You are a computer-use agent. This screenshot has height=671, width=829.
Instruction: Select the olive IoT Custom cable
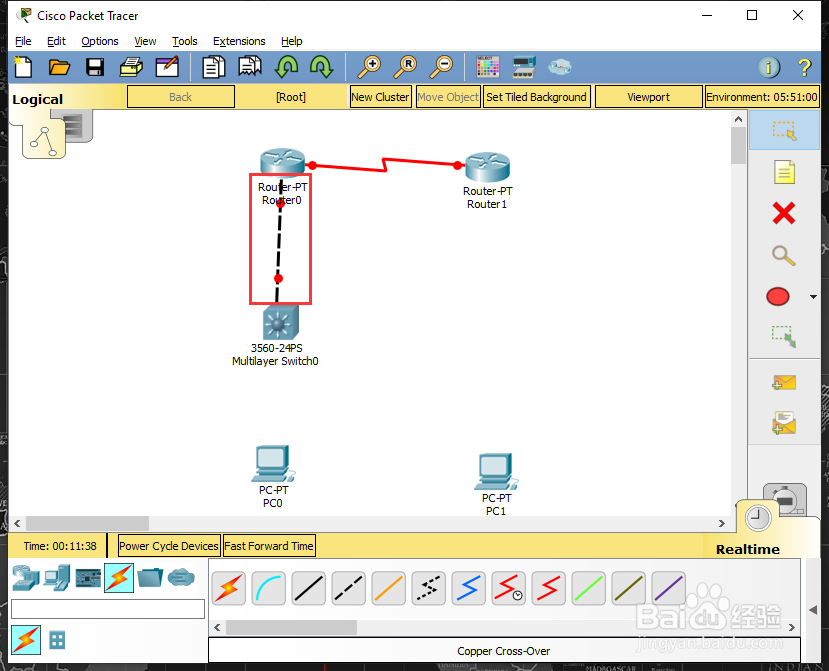pyautogui.click(x=629, y=588)
